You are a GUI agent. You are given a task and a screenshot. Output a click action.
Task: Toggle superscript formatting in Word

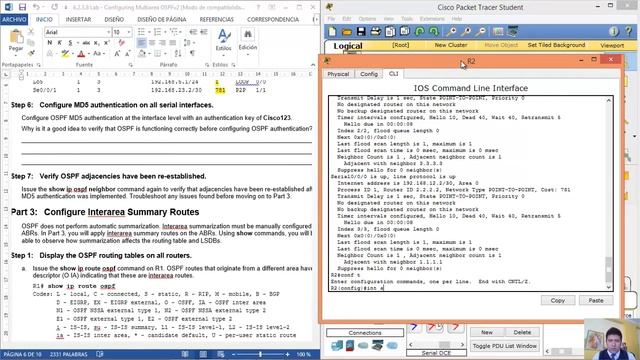point(107,42)
